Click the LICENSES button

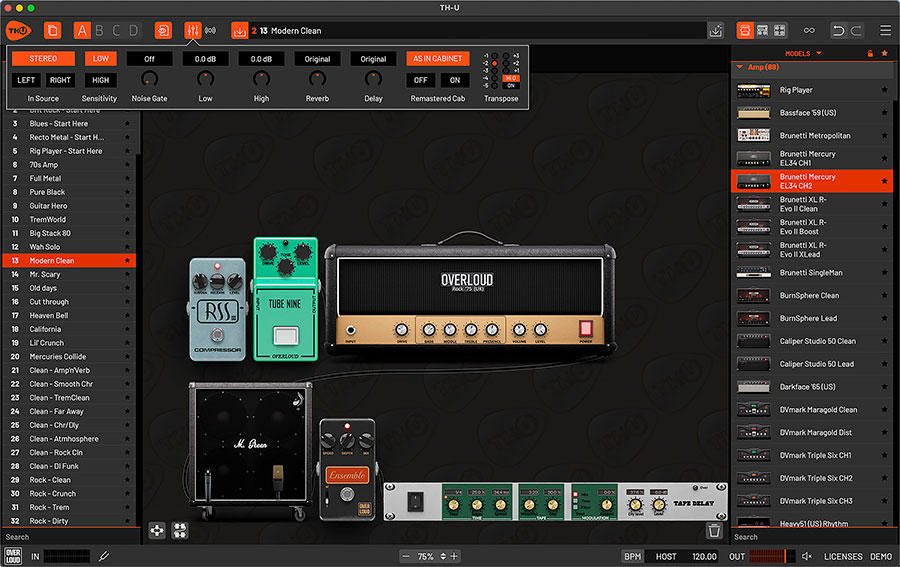(842, 556)
